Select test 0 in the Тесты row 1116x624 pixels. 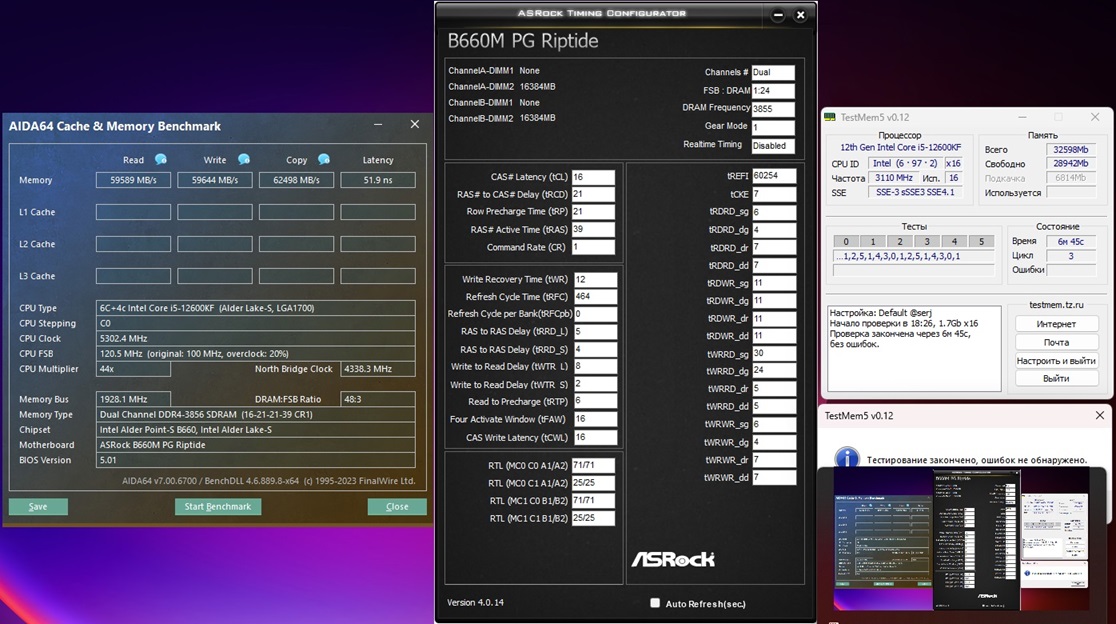pyautogui.click(x=846, y=241)
